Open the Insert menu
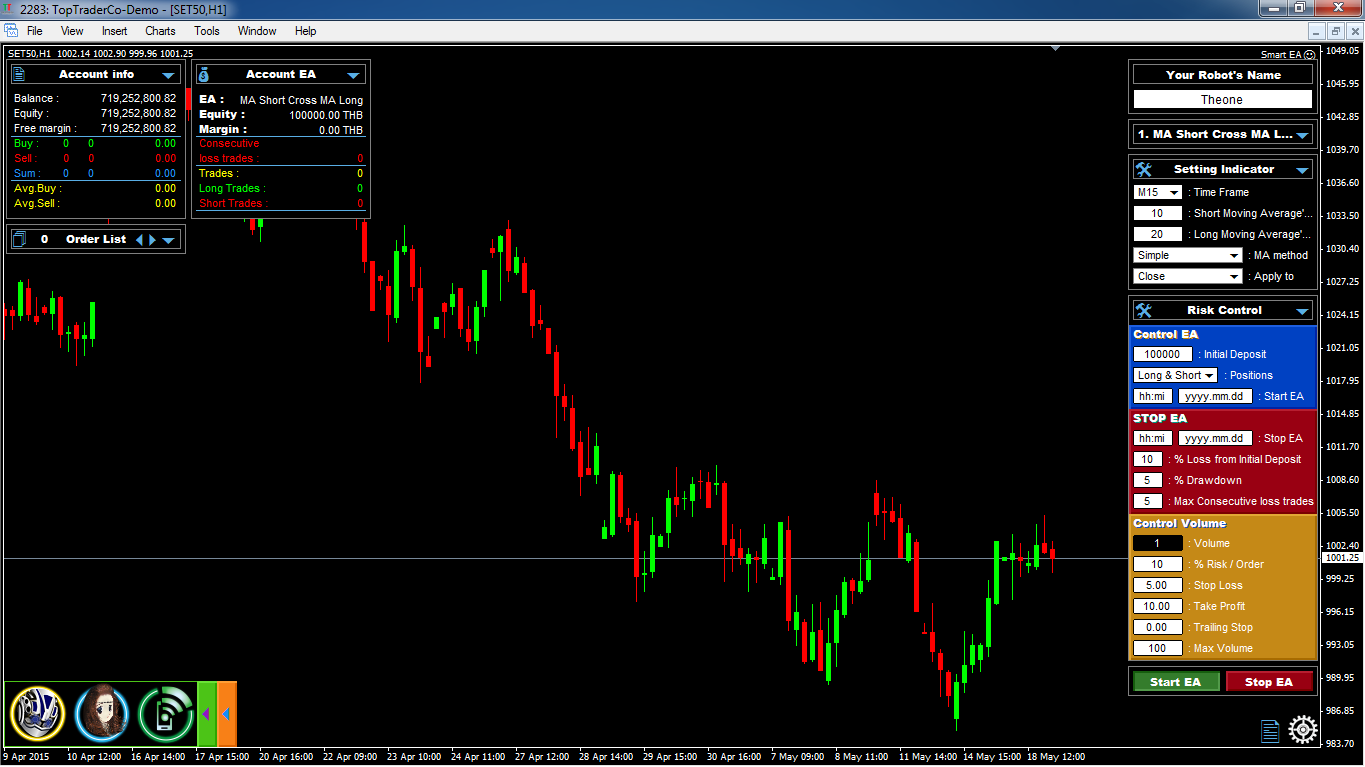The height and width of the screenshot is (767, 1365). pos(114,31)
